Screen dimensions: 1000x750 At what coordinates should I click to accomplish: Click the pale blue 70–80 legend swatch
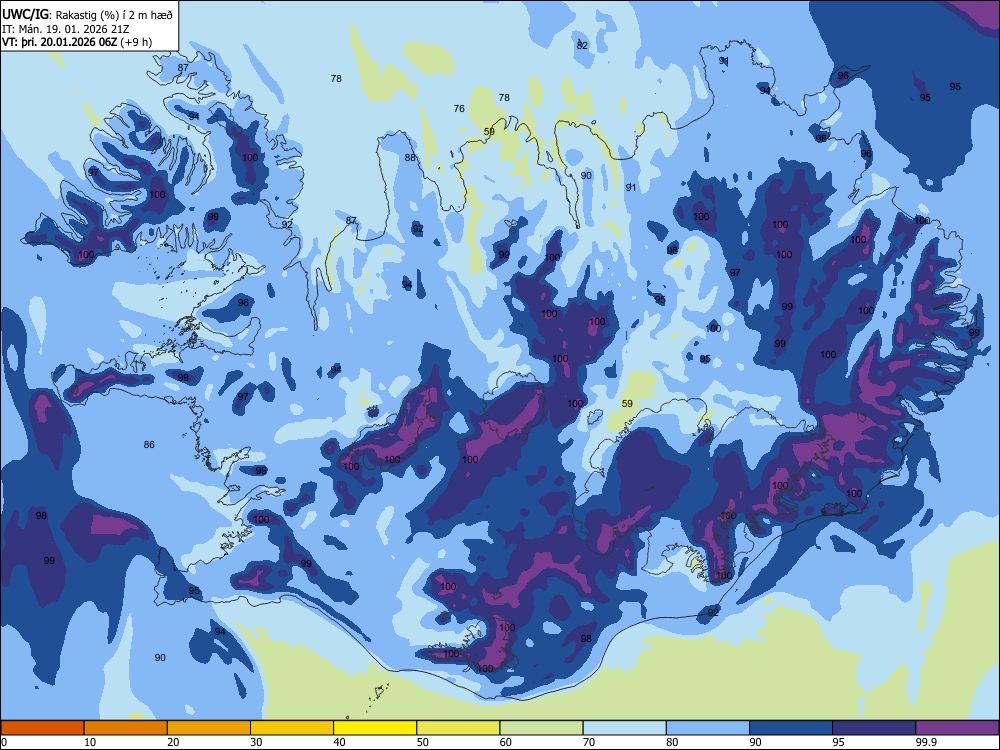point(624,728)
